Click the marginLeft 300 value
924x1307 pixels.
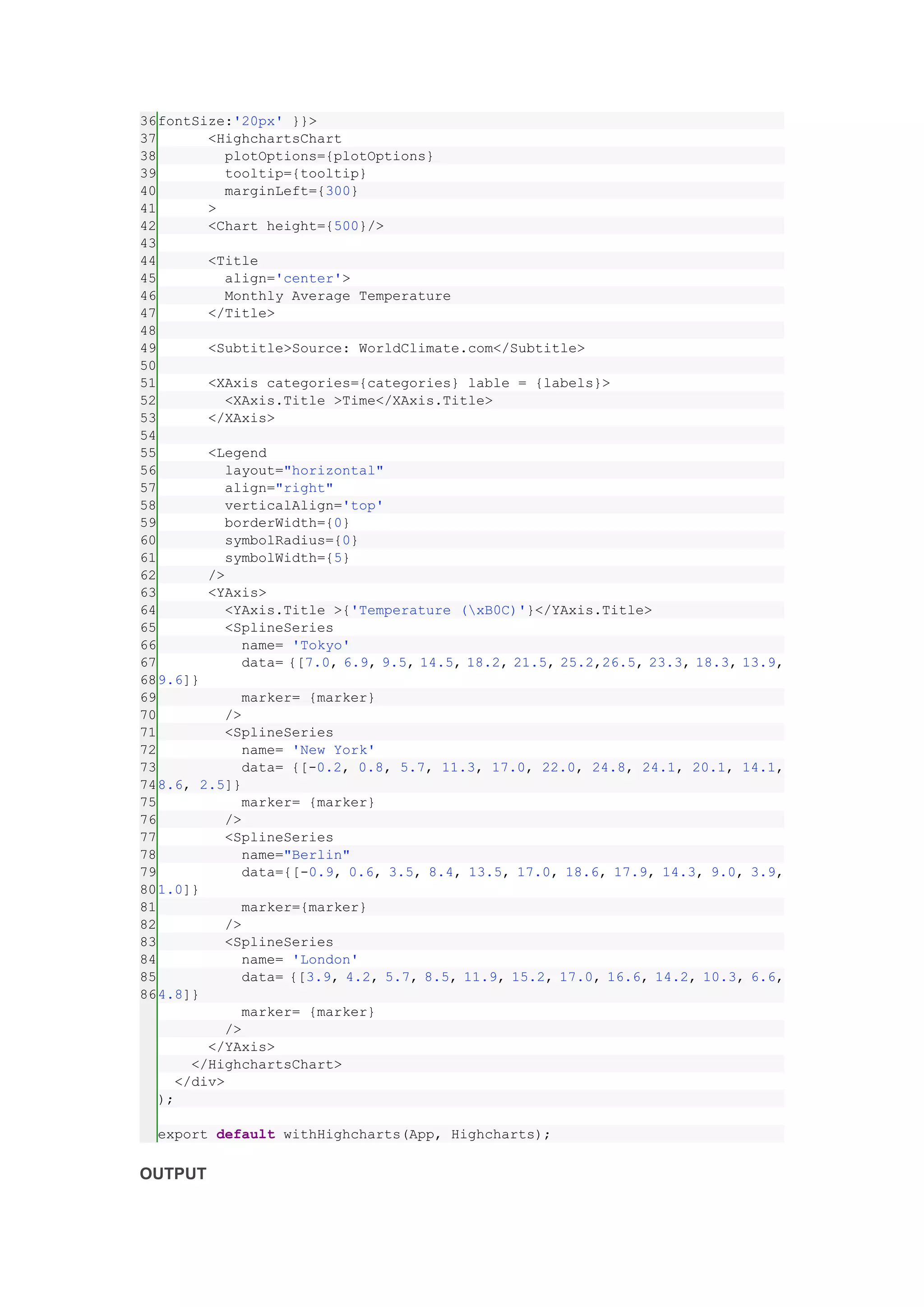point(337,191)
